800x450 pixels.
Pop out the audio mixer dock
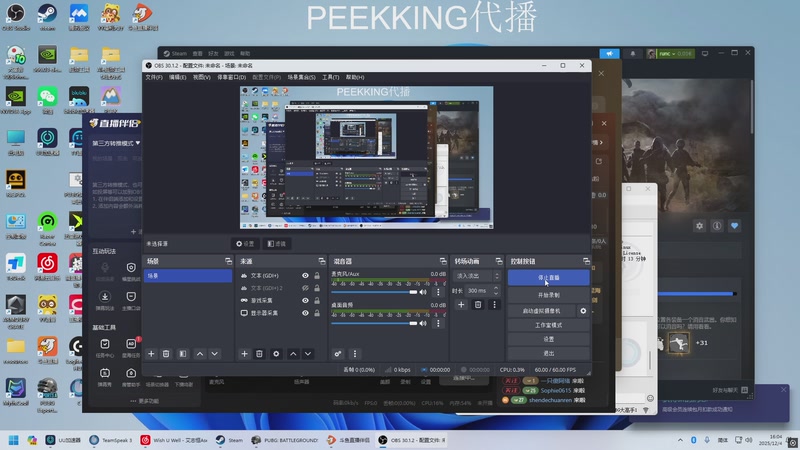click(x=443, y=261)
